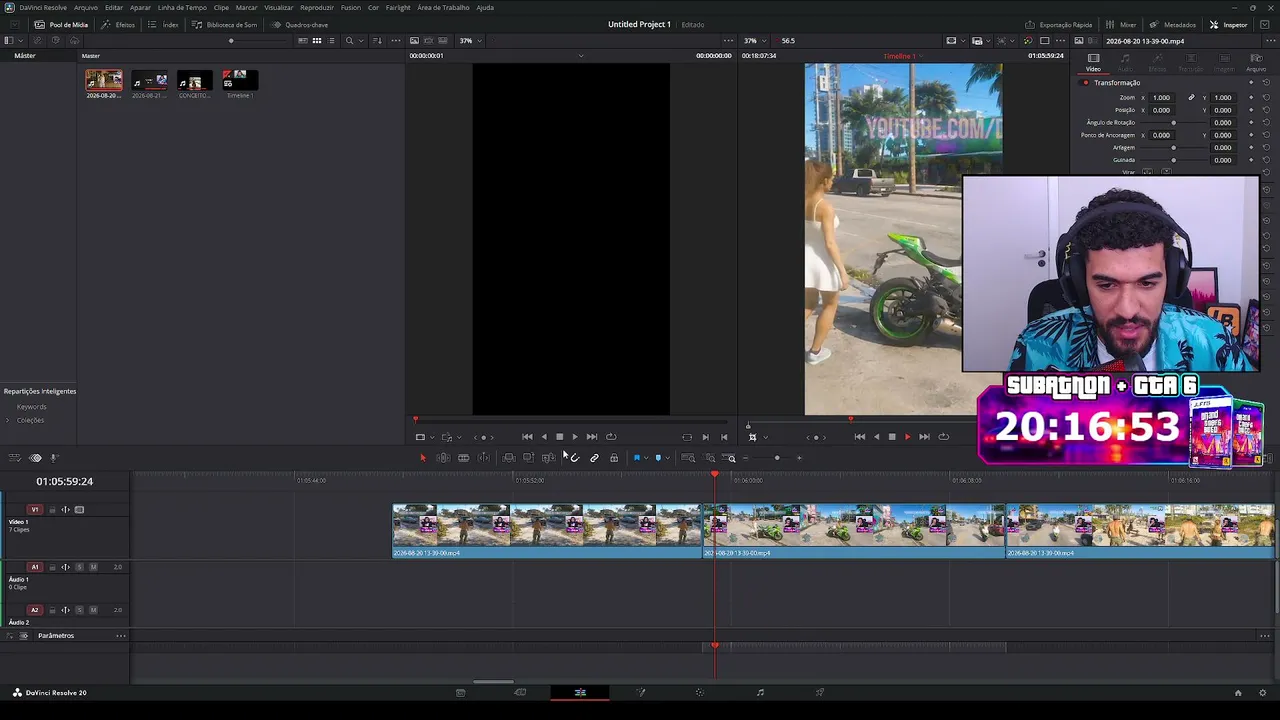Image resolution: width=1280 pixels, height=720 pixels.
Task: Expand the Coleções smart bin item
Action: (x=8, y=420)
